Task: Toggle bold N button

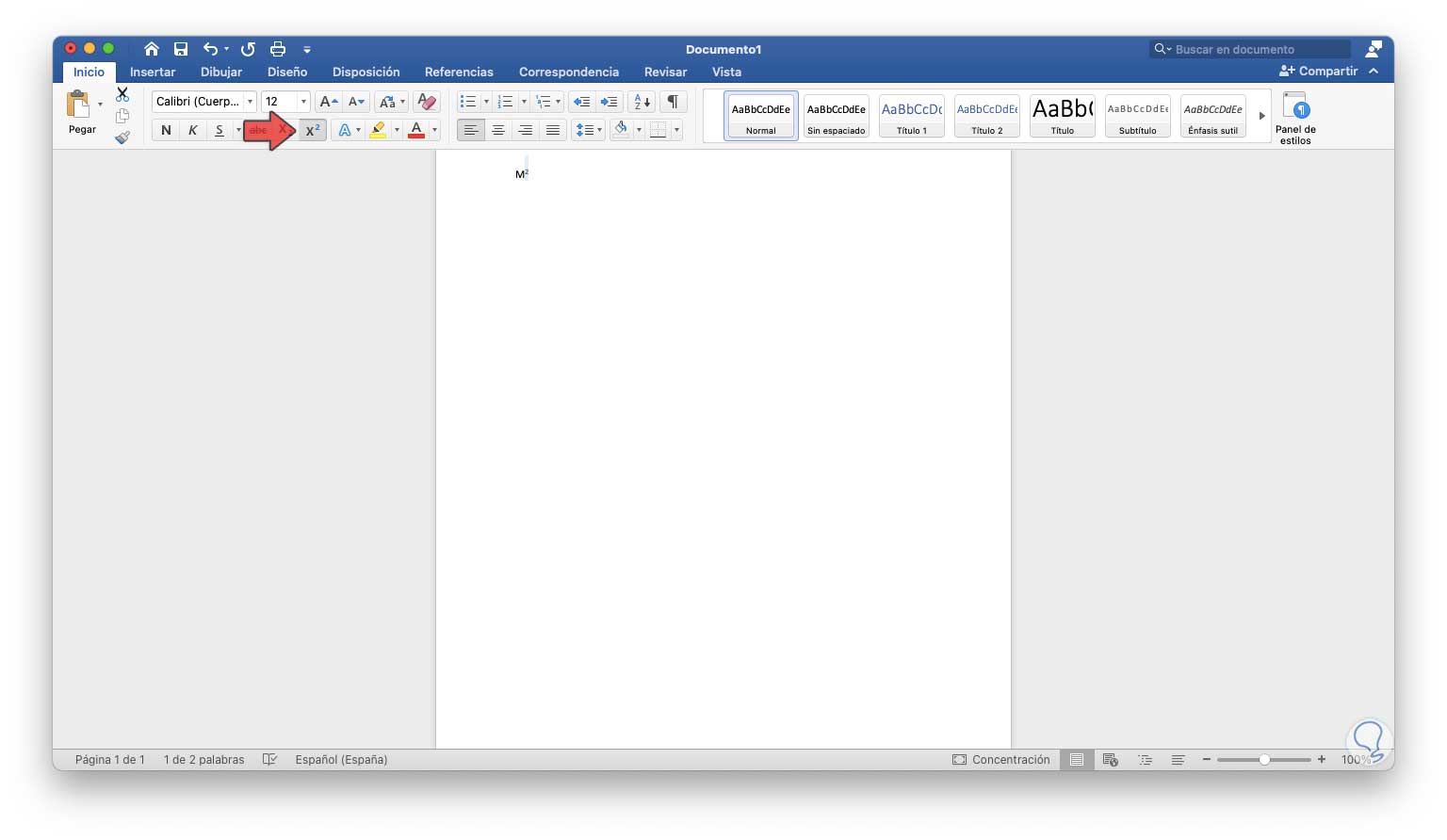Action: 166,130
